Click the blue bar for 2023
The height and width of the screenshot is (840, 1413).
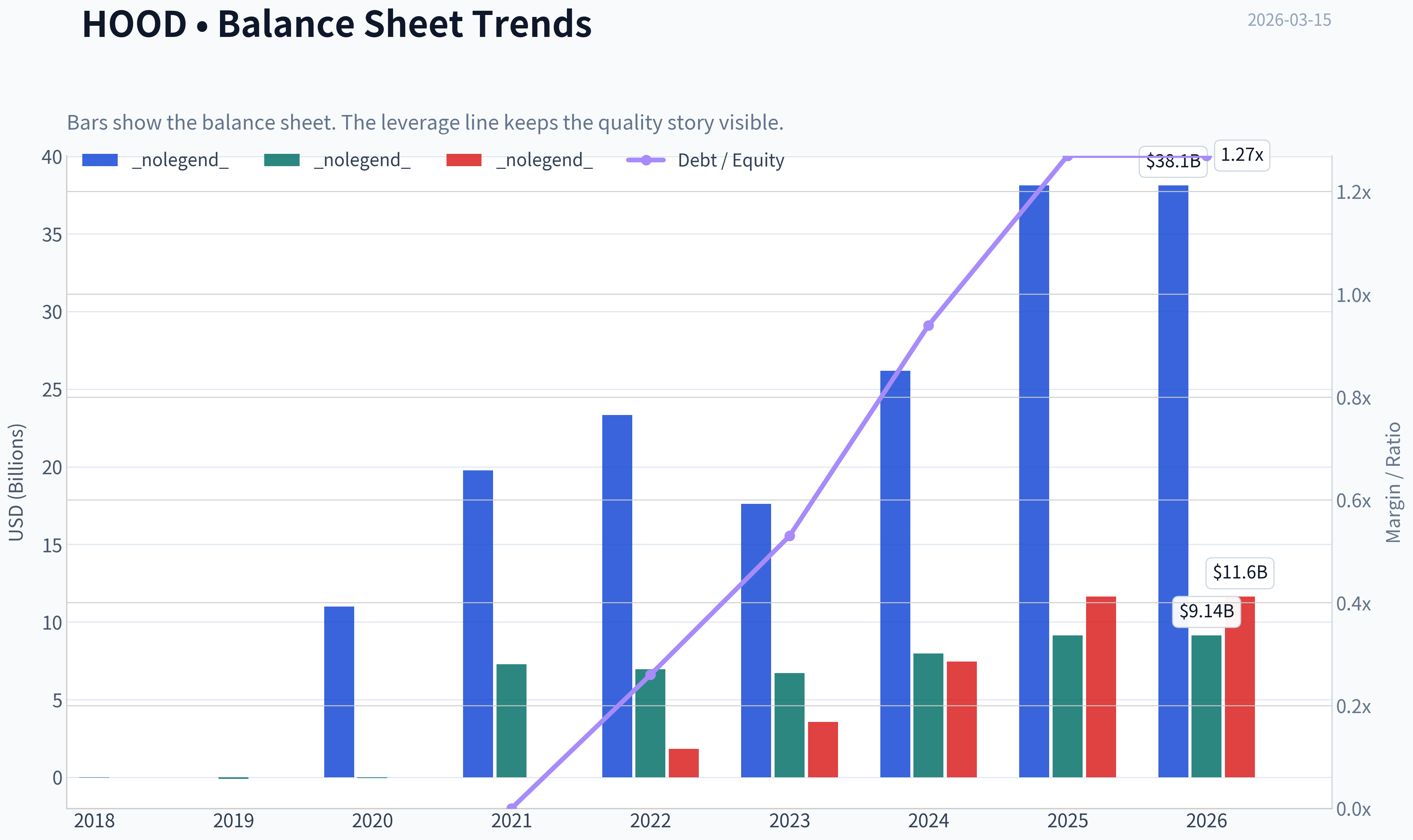coord(756,640)
